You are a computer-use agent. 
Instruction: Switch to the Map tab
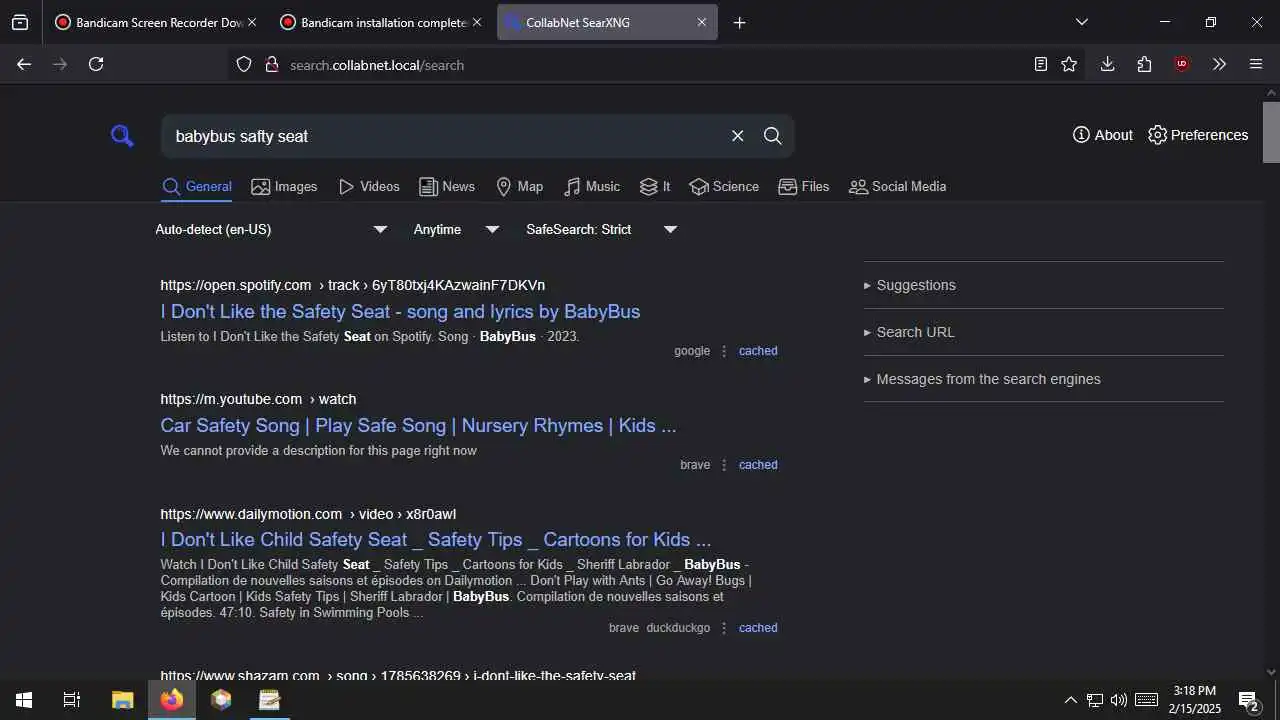pyautogui.click(x=520, y=187)
